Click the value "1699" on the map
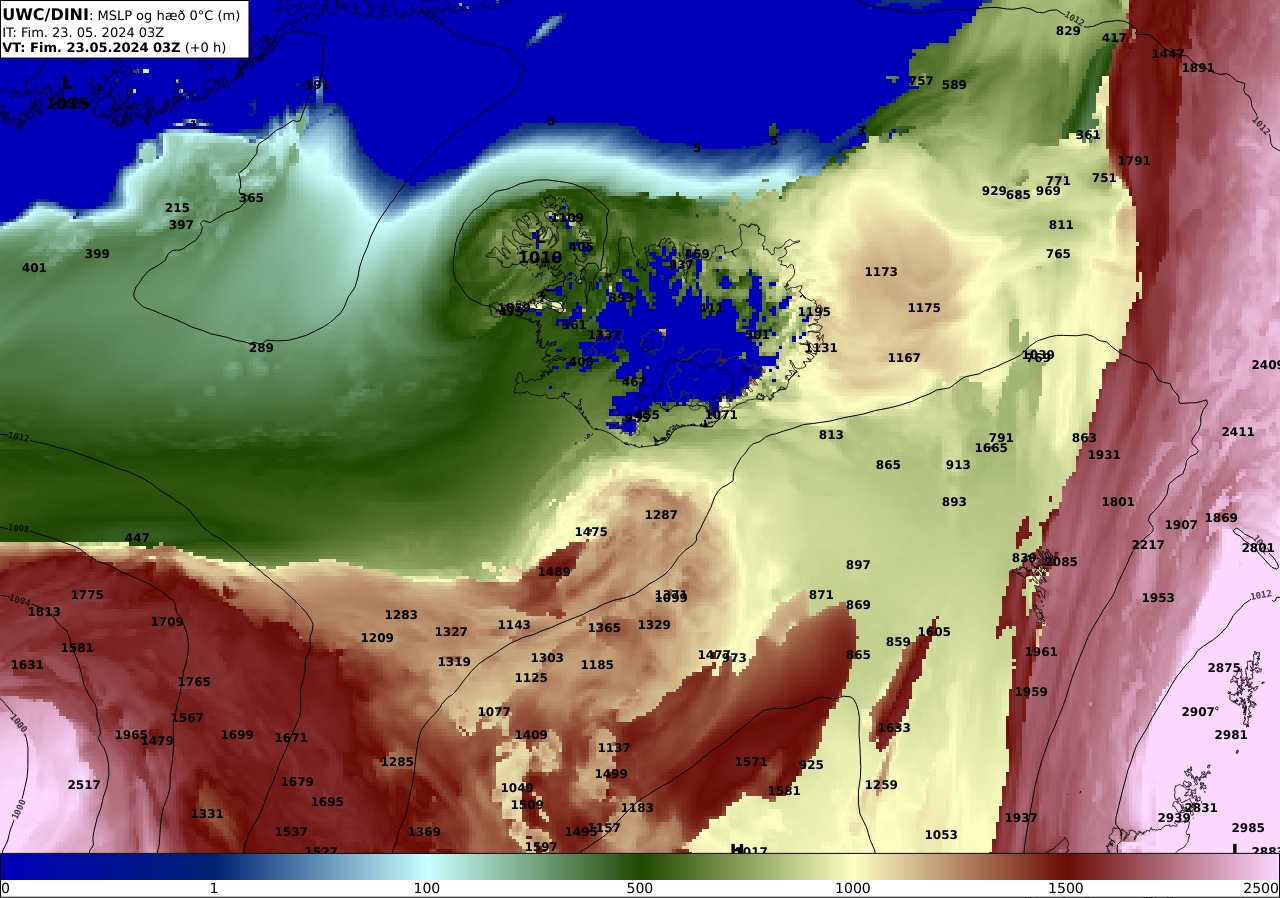Viewport: 1280px width, 898px height. tap(237, 735)
